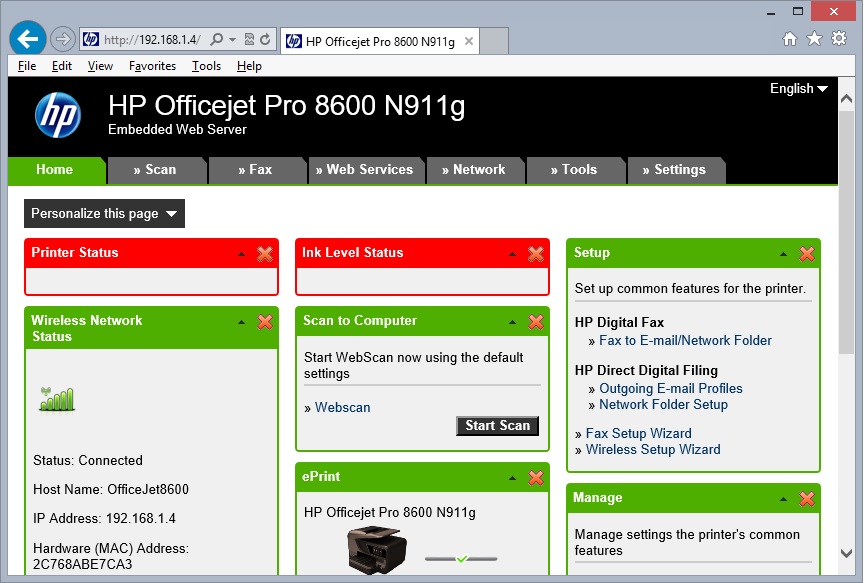Close the Printer Status panel
The image size is (864, 583).
[x=265, y=254]
